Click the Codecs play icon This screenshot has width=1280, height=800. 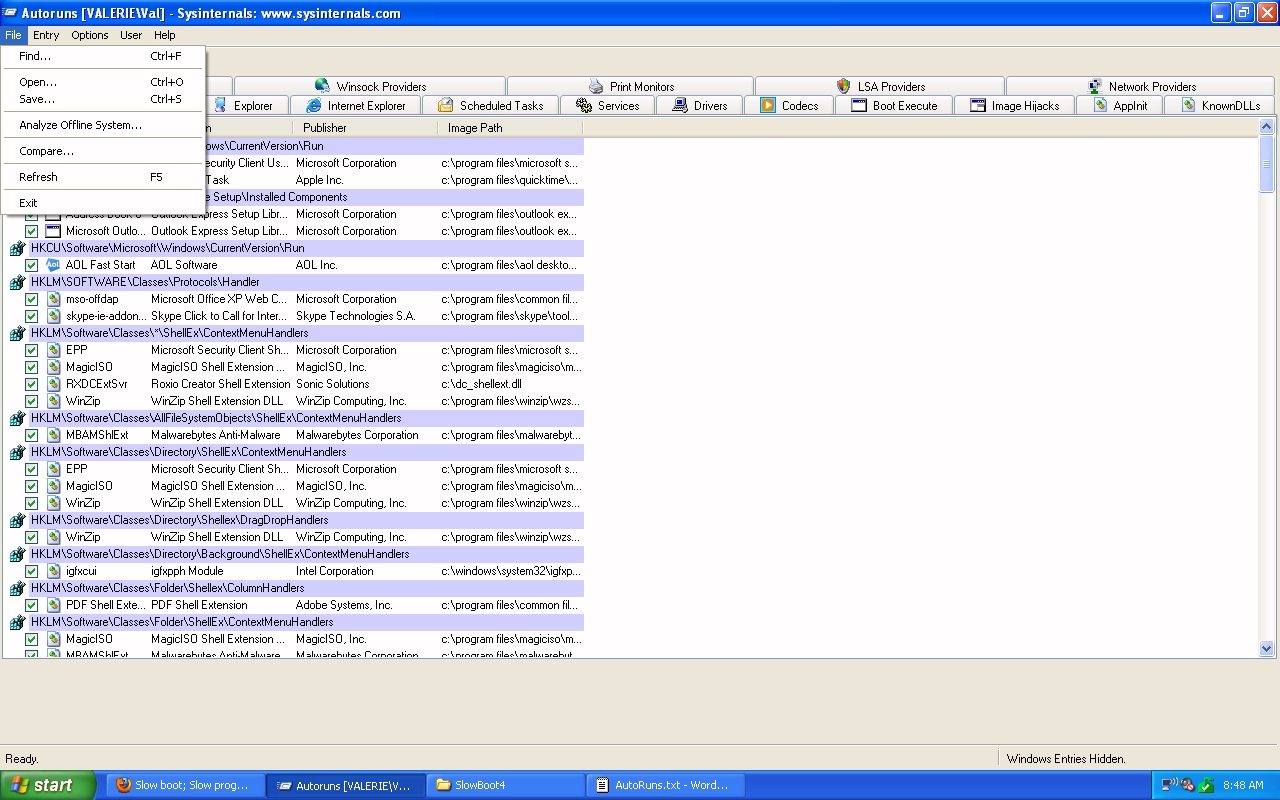(768, 105)
